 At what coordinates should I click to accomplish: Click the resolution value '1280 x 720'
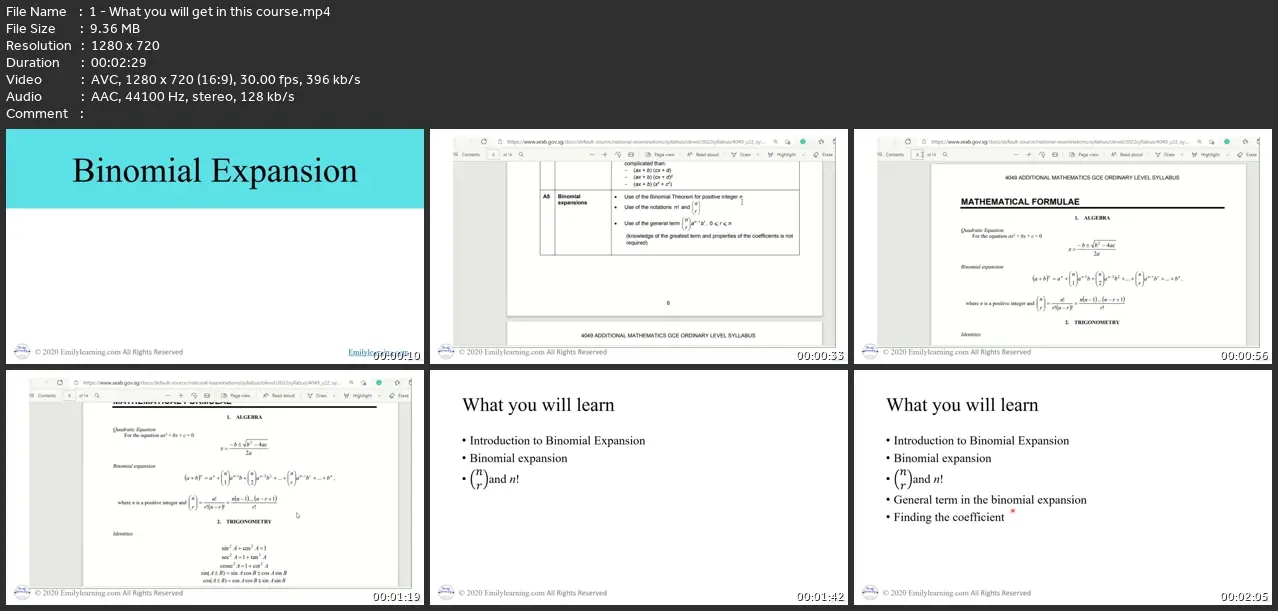[127, 46]
